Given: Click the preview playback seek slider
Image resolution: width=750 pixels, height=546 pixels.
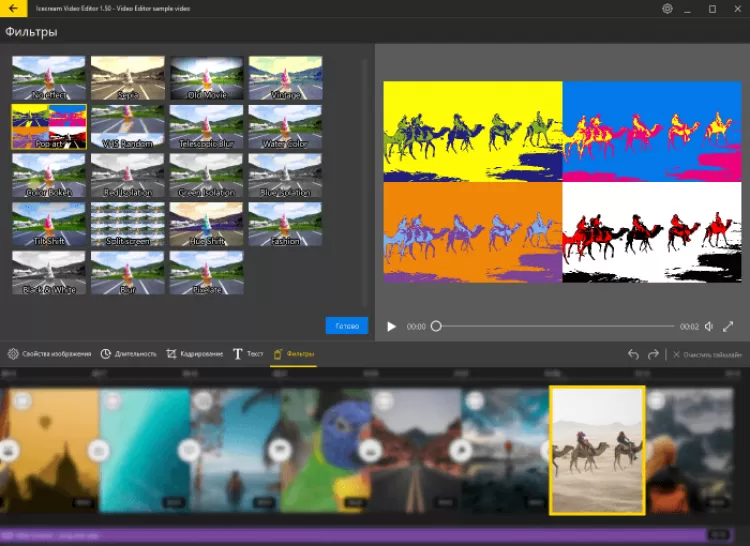Looking at the screenshot, I should point(555,326).
